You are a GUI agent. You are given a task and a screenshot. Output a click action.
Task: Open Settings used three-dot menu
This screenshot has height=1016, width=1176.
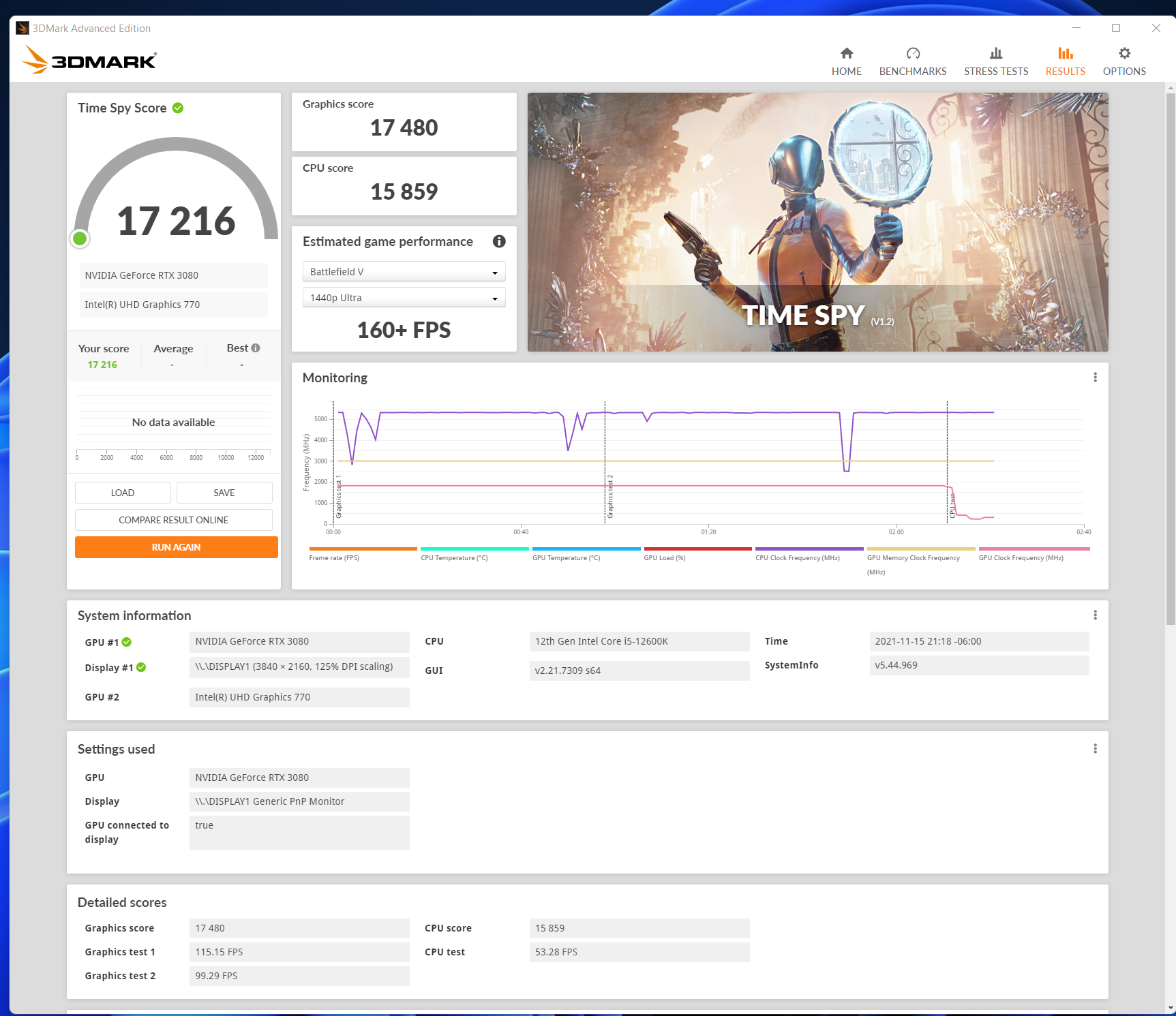(x=1095, y=749)
